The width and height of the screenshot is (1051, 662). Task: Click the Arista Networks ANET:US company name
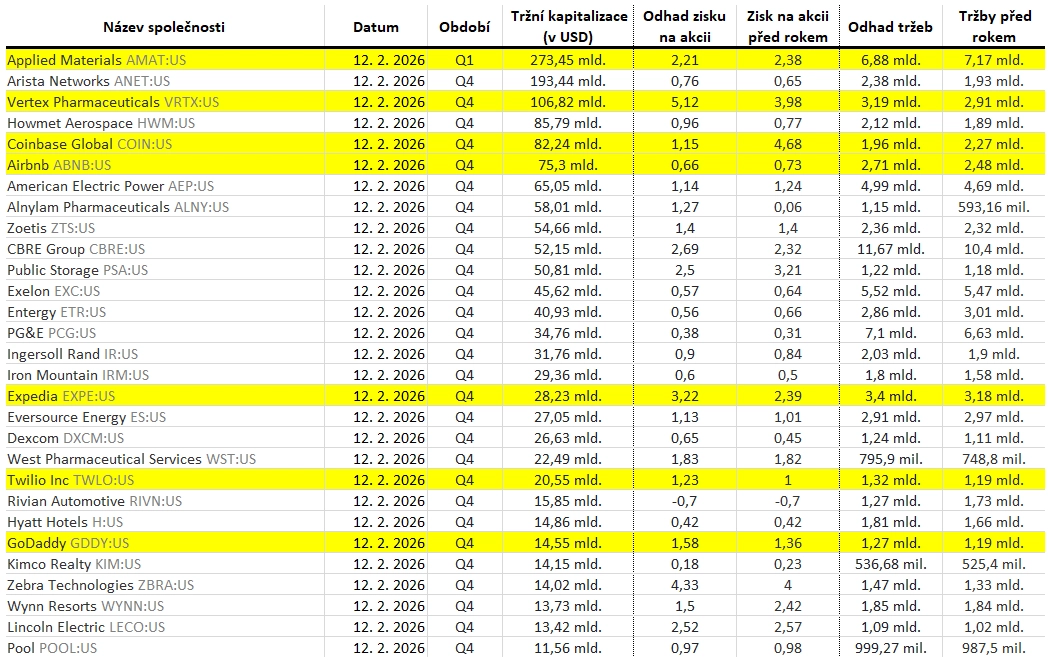pyautogui.click(x=88, y=81)
